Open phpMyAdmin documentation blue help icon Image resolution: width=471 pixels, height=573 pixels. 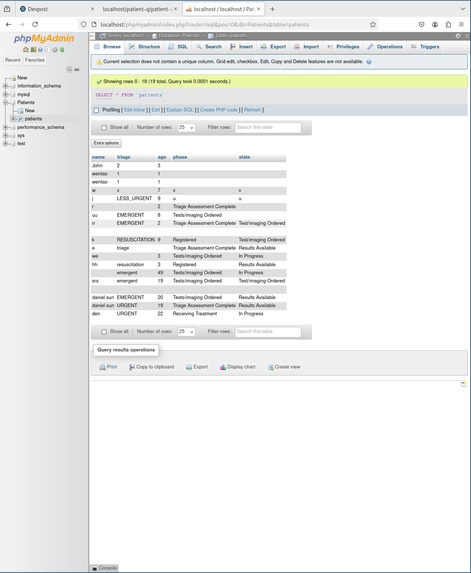coord(40,49)
